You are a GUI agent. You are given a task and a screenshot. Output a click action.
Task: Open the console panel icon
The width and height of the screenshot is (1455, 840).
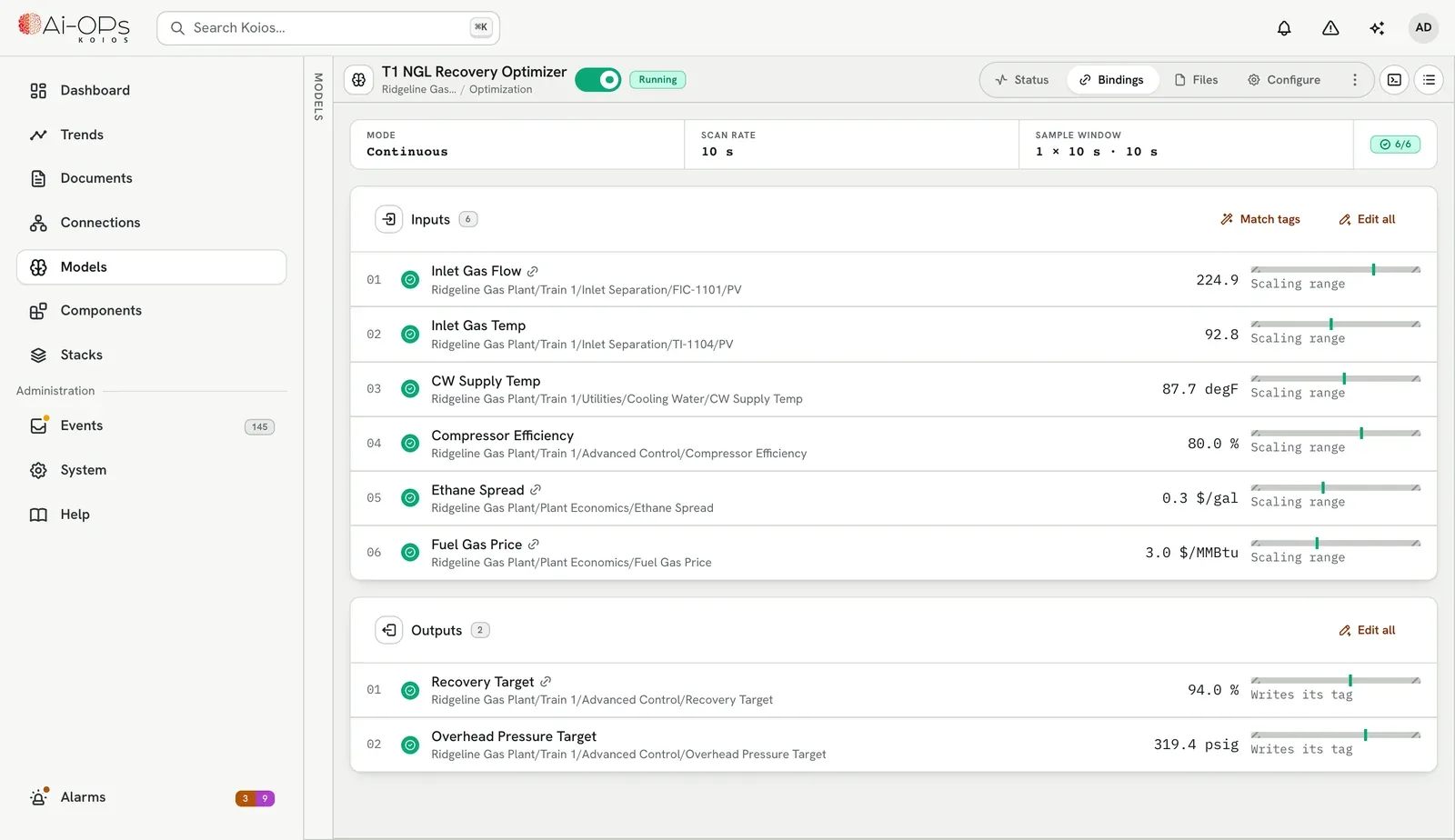pyautogui.click(x=1394, y=80)
